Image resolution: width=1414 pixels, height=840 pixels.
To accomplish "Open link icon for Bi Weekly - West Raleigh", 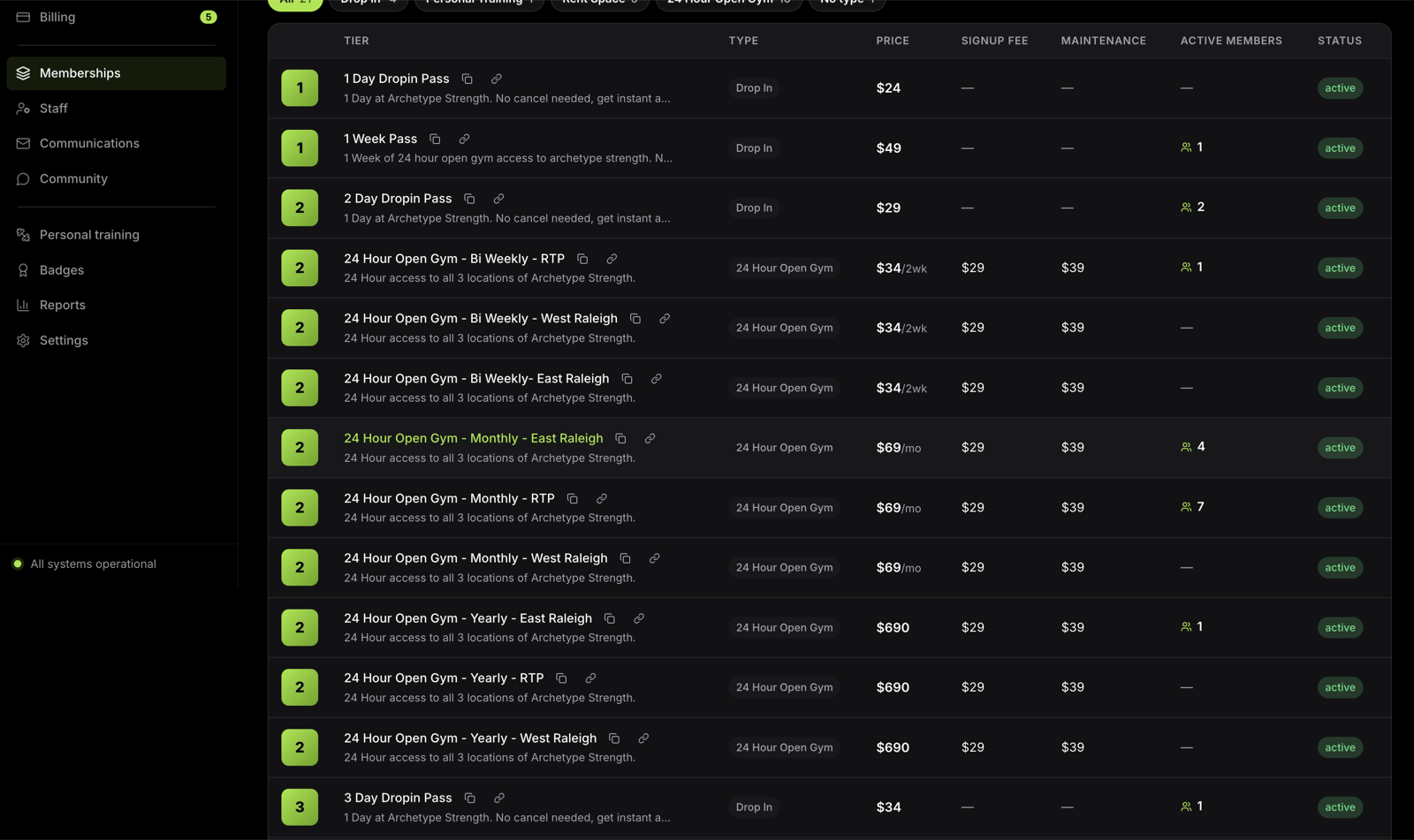I will pos(665,319).
